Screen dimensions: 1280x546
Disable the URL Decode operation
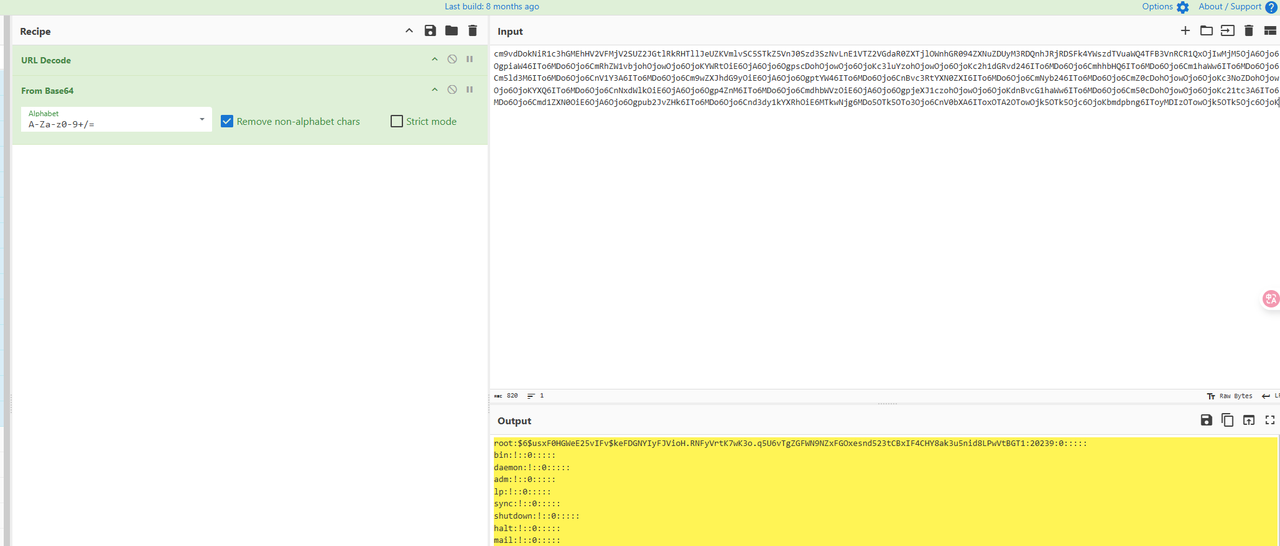pyautogui.click(x=452, y=60)
